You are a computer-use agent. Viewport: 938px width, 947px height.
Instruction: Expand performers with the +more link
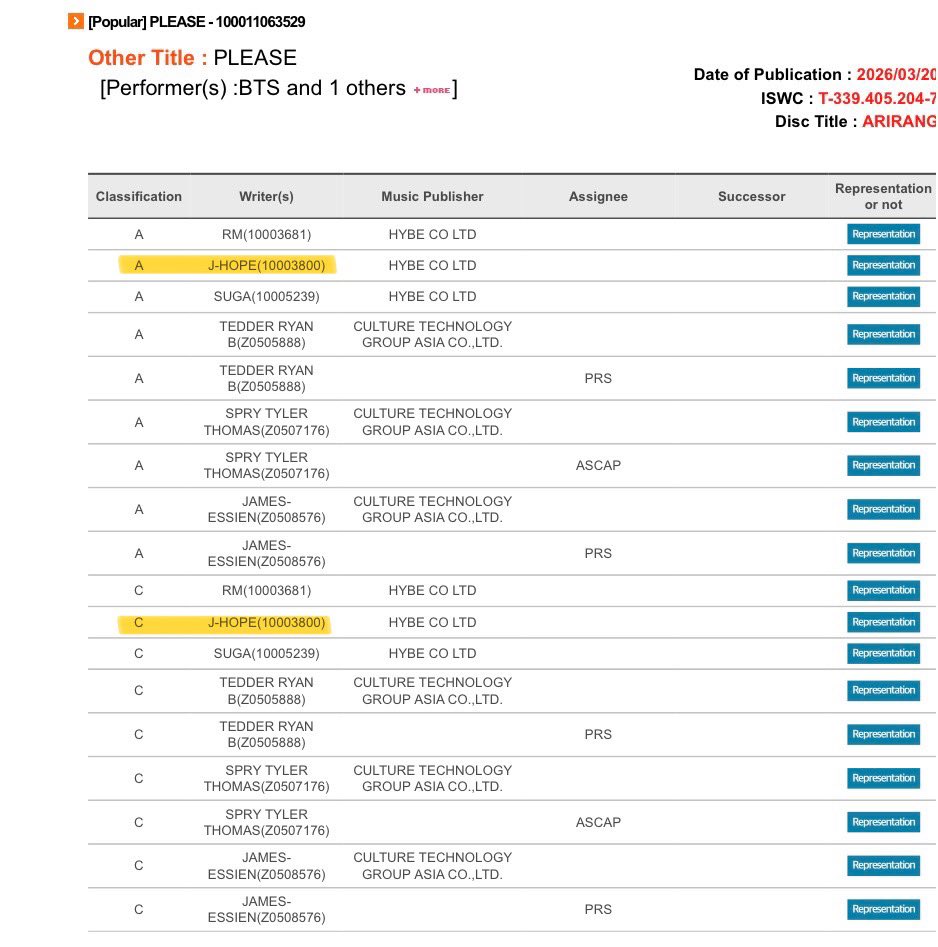point(432,90)
